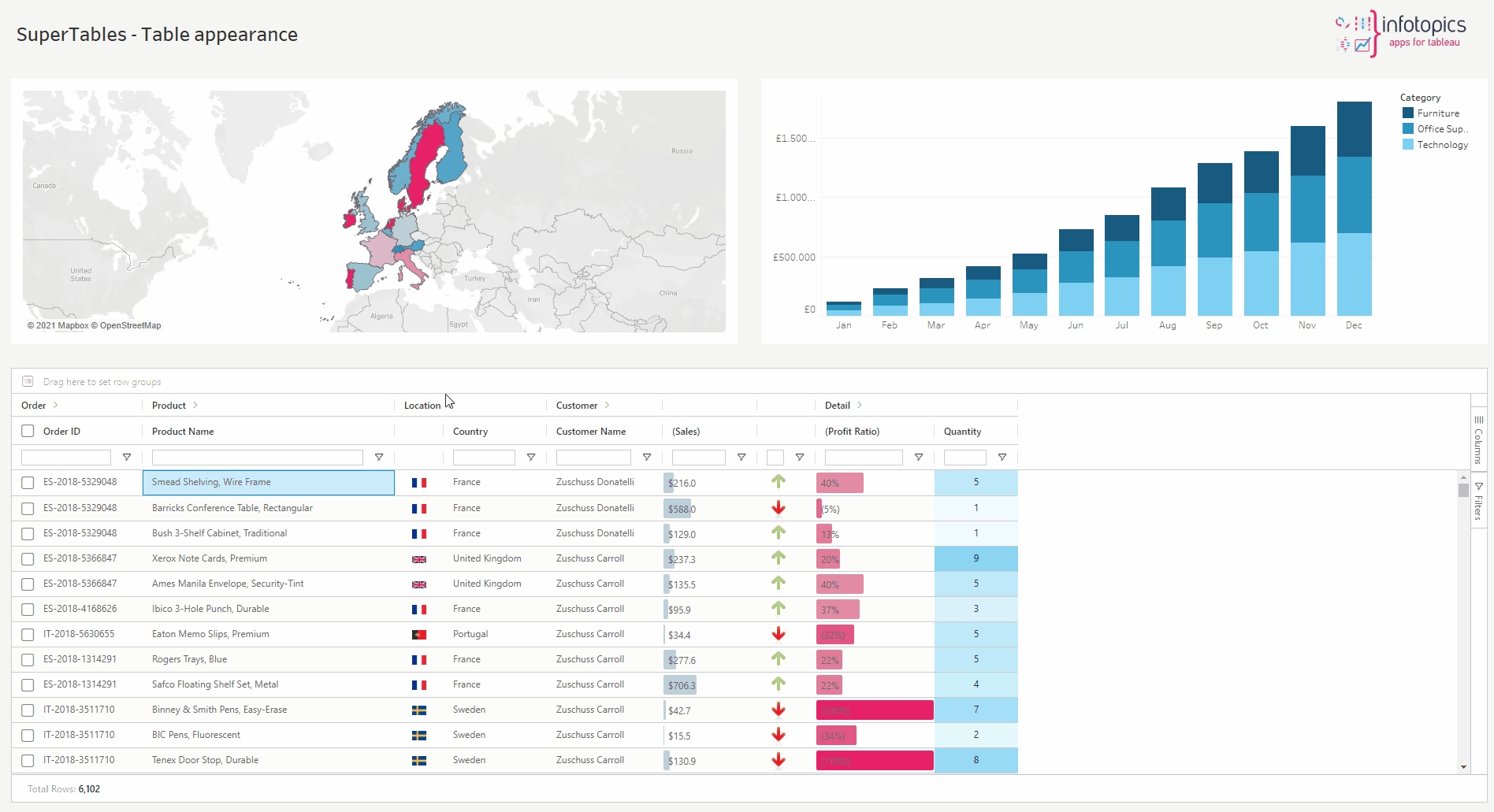Expand the Detail column group

[860, 406]
